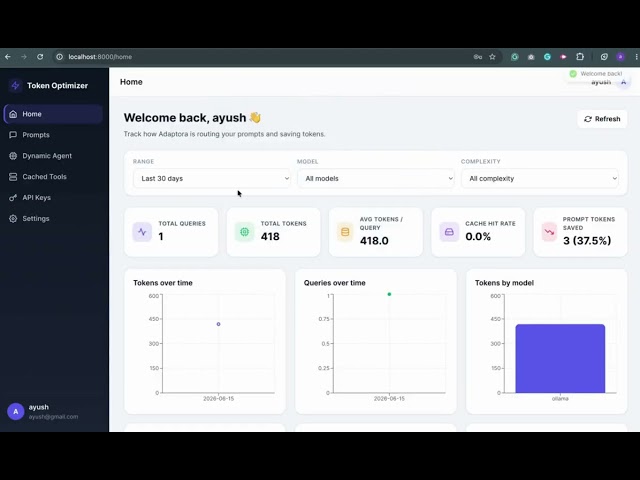
Task: Bookmark this page with the star icon
Action: coord(493,57)
